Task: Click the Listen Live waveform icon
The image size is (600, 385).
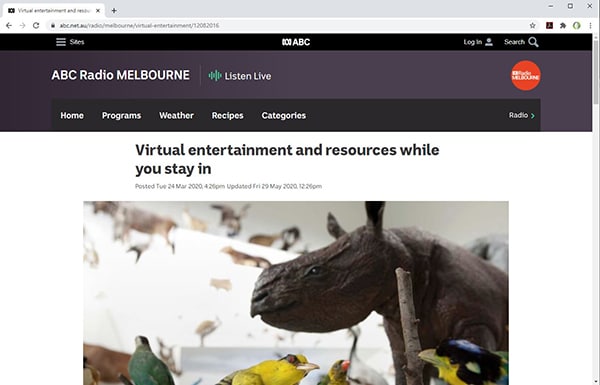Action: click(215, 76)
